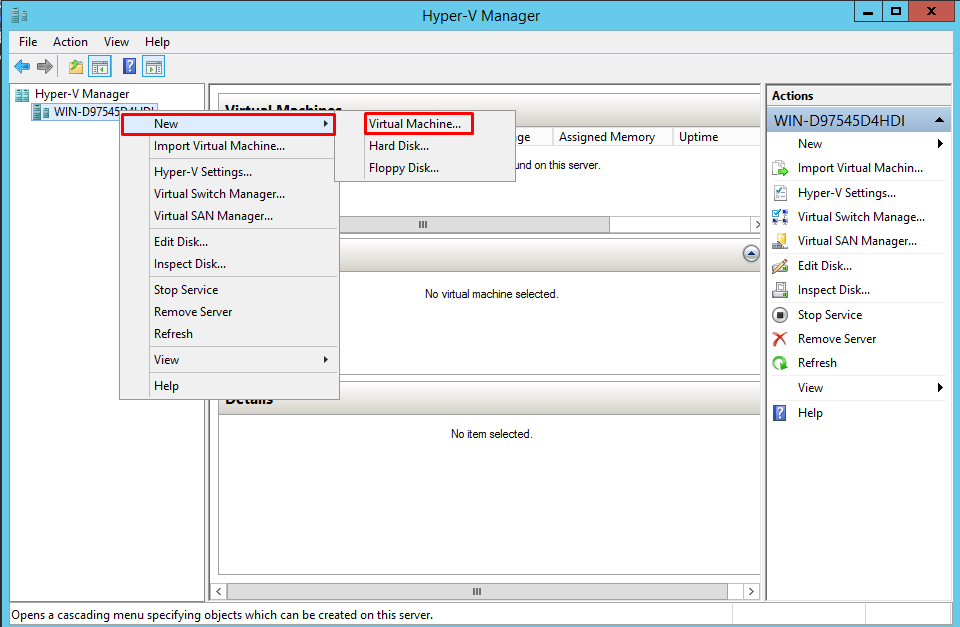Select Help in the context menu
960x627 pixels.
[x=230, y=386]
